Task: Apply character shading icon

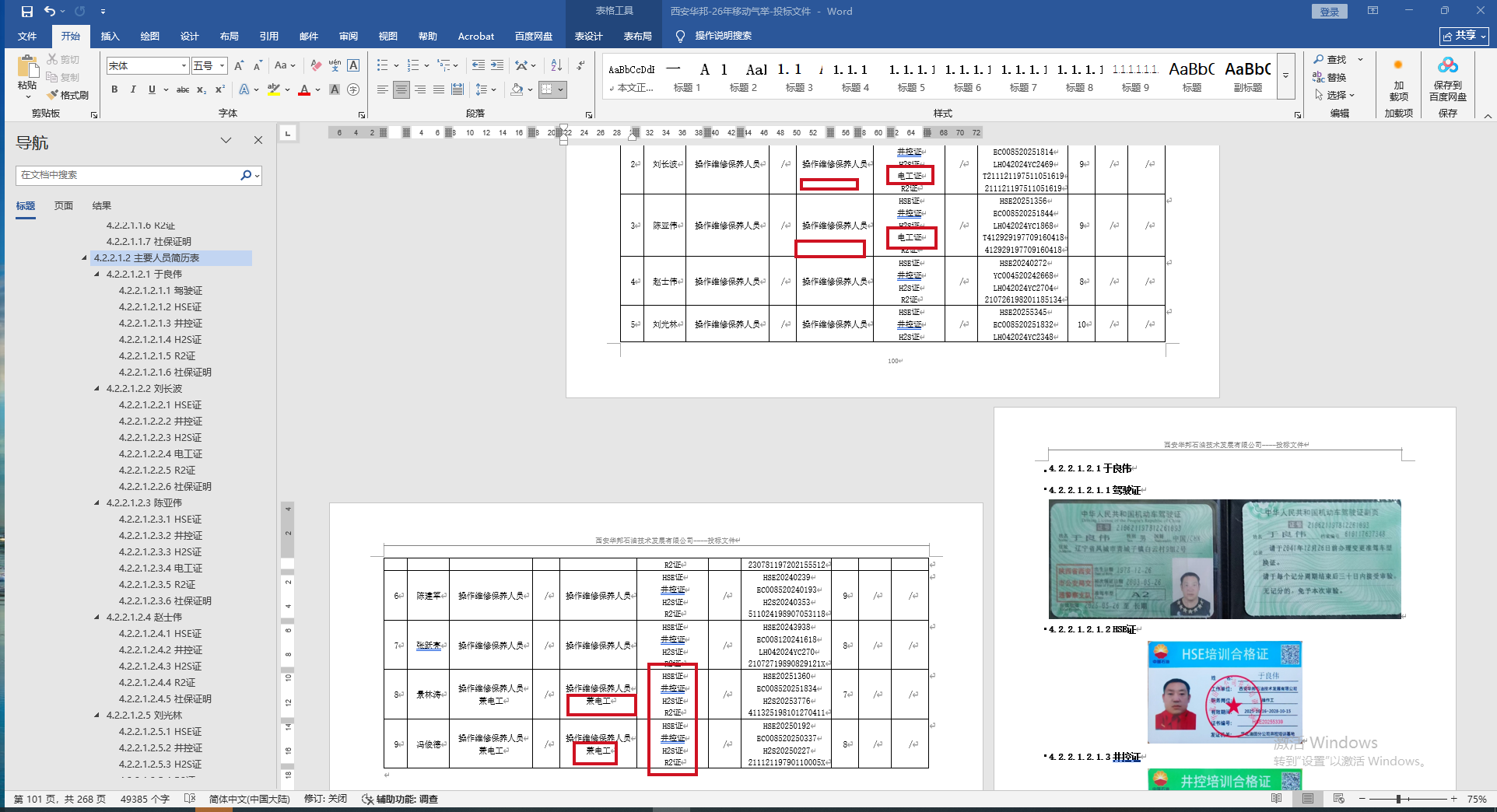Action: coord(335,89)
